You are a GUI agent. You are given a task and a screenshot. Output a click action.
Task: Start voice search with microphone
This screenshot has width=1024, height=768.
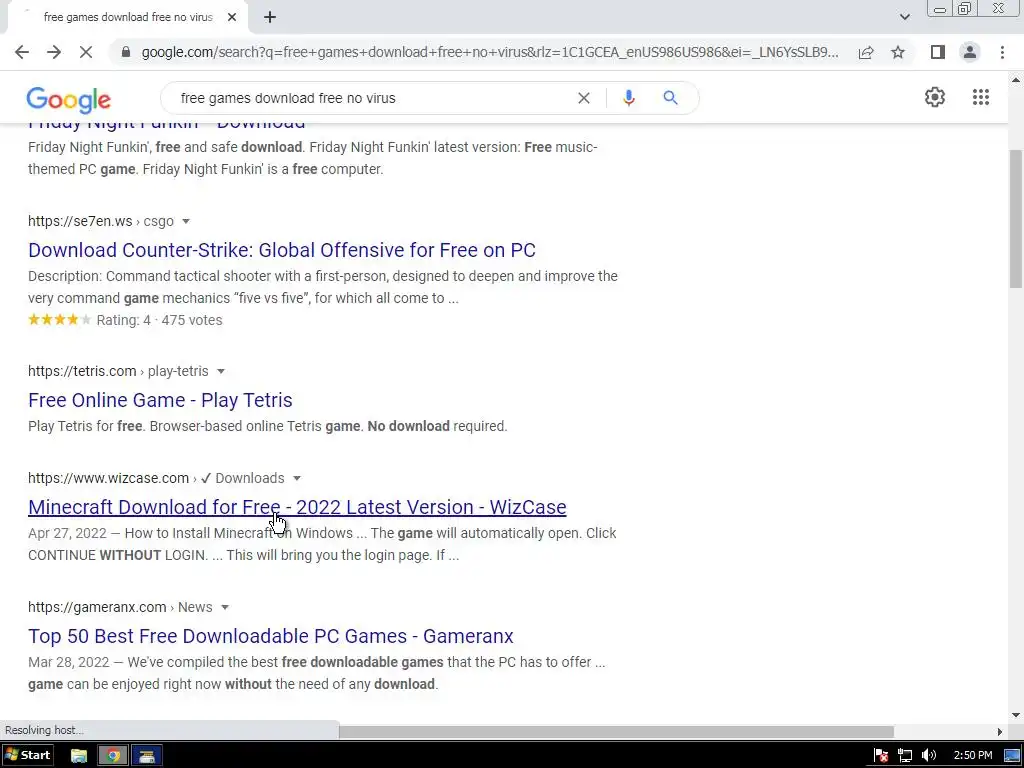click(x=629, y=98)
